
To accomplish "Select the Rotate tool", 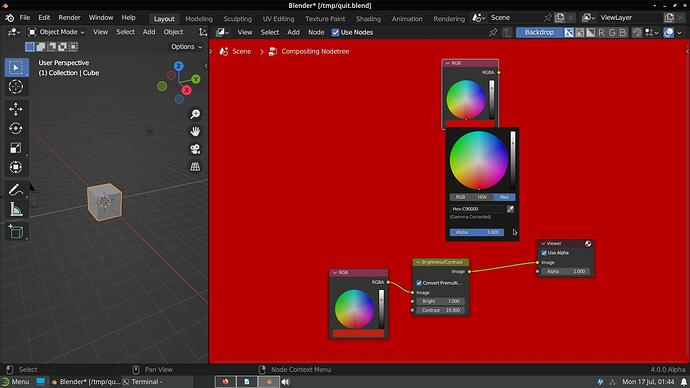I will 16,128.
